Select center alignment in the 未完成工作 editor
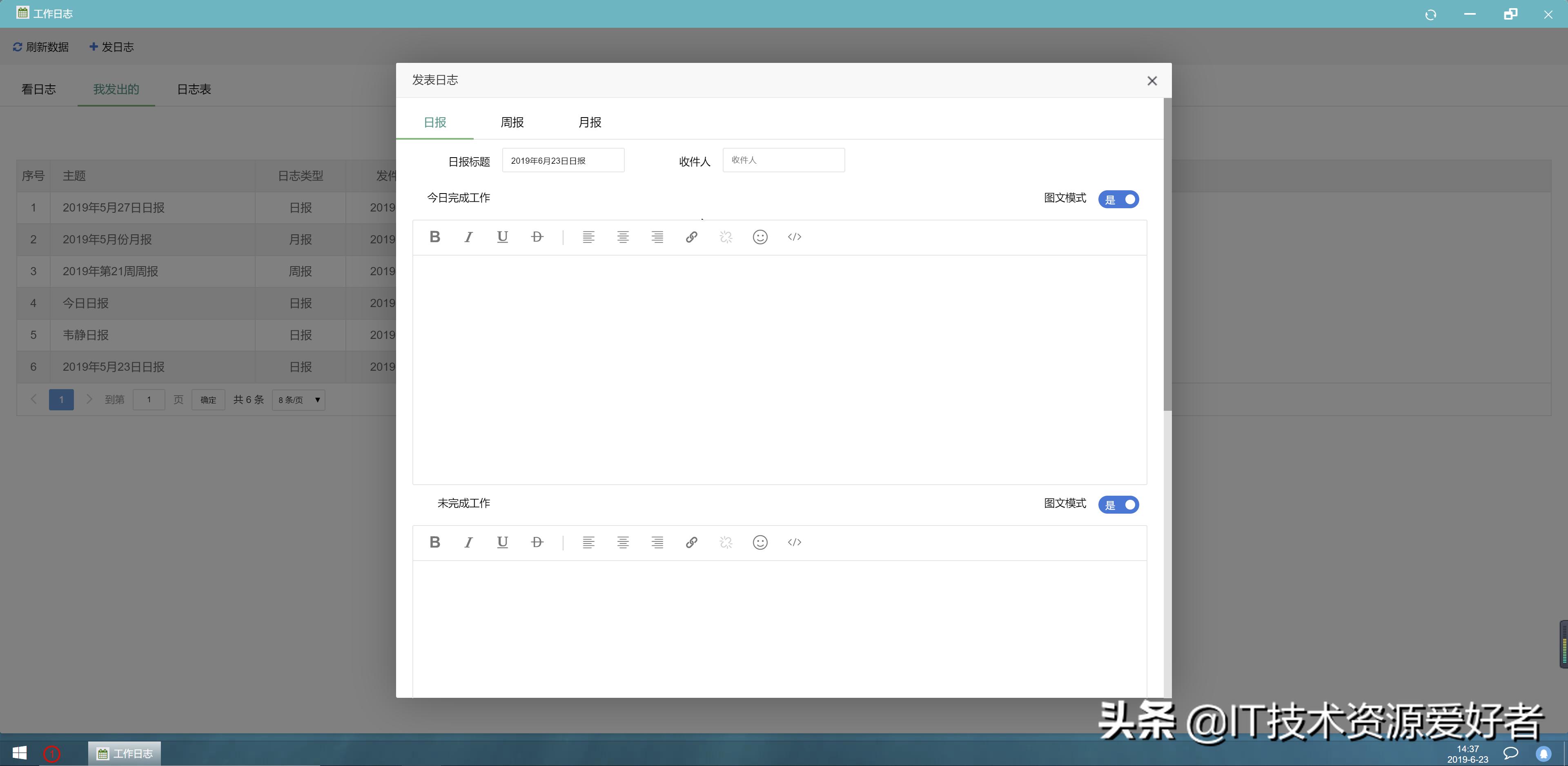Image resolution: width=1568 pixels, height=766 pixels. pyautogui.click(x=623, y=542)
